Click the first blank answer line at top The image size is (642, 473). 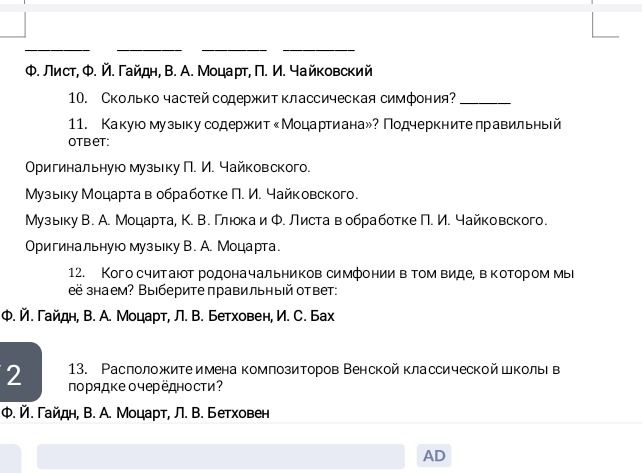click(57, 50)
